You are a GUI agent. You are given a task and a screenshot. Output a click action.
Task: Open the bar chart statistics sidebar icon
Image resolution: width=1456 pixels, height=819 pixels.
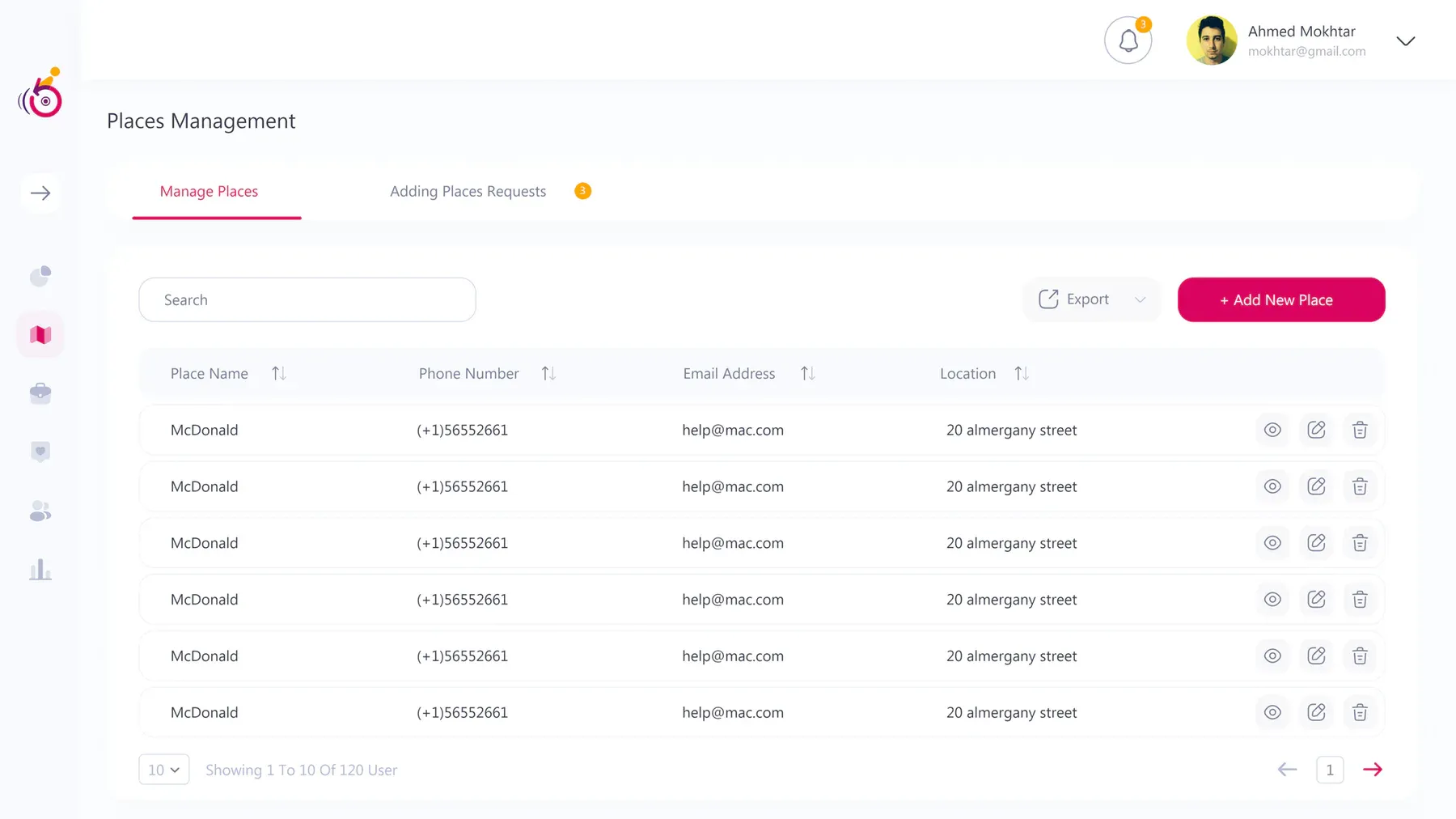(x=40, y=570)
